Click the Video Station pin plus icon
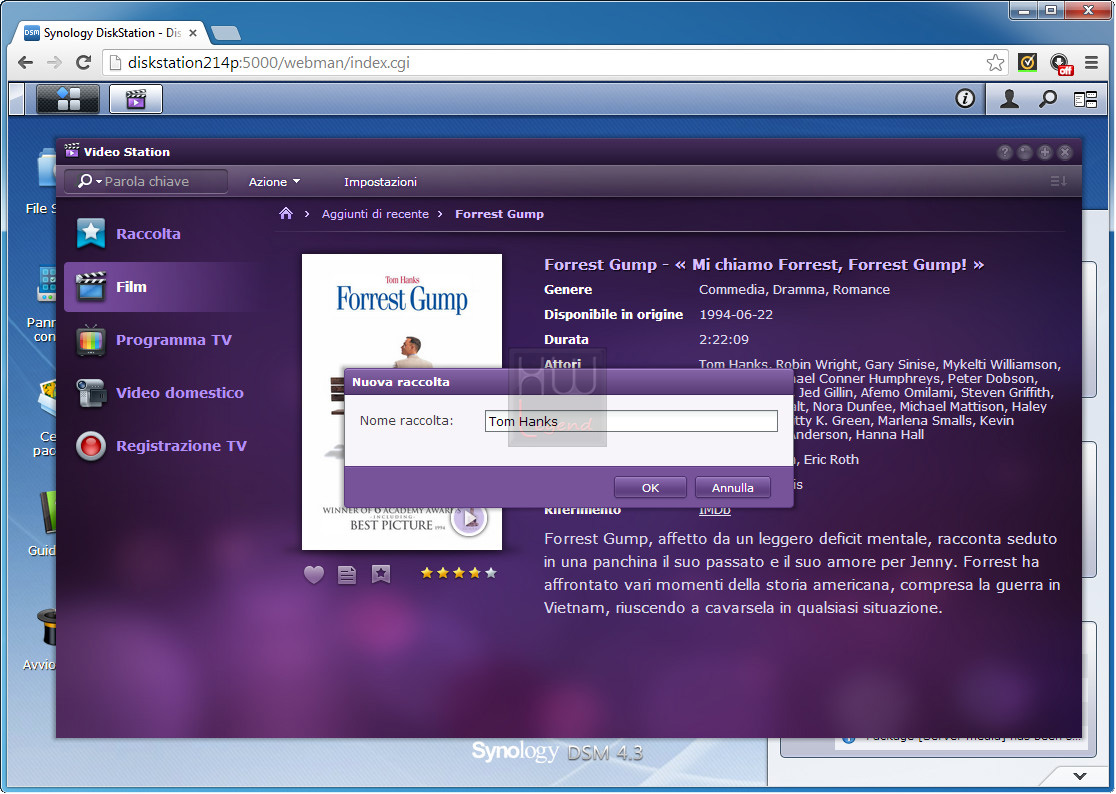The image size is (1116, 794). point(1044,152)
